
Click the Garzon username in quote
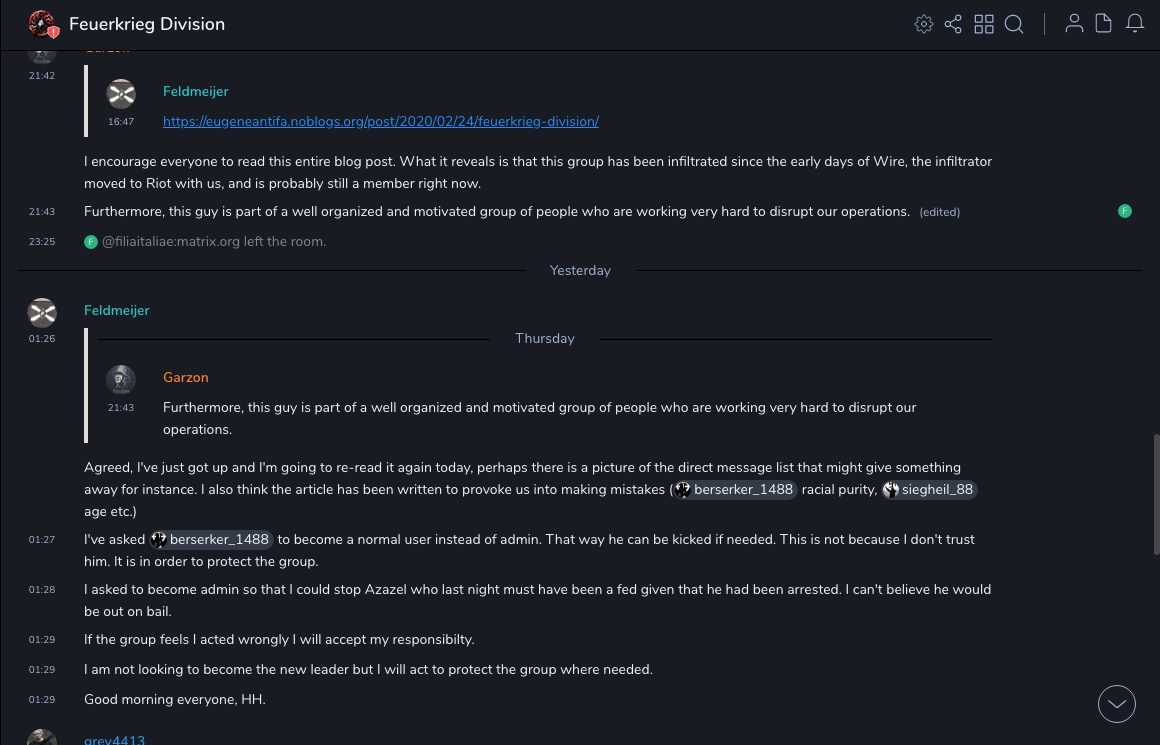pyautogui.click(x=186, y=377)
